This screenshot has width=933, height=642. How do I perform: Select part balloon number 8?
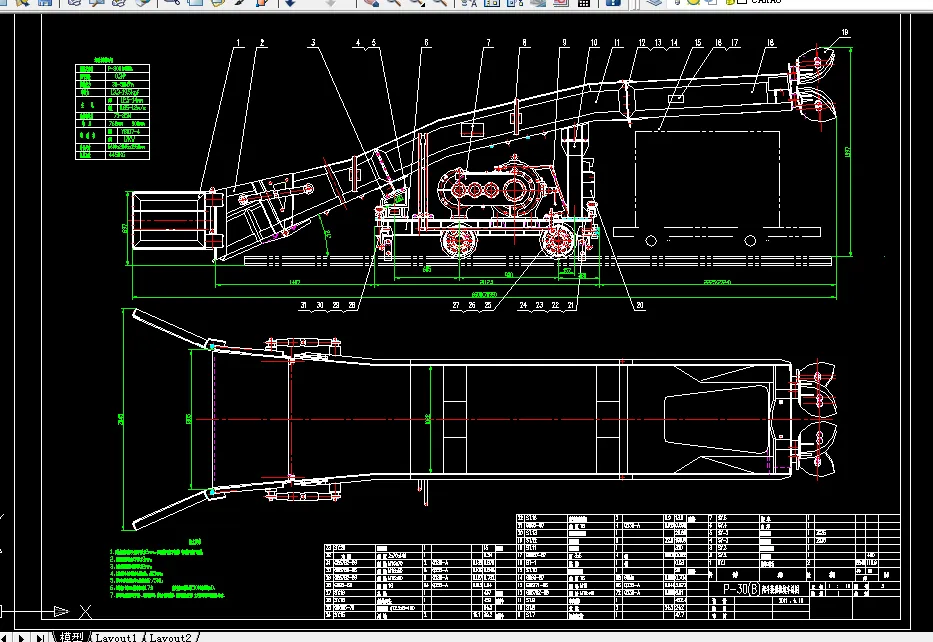(x=524, y=42)
